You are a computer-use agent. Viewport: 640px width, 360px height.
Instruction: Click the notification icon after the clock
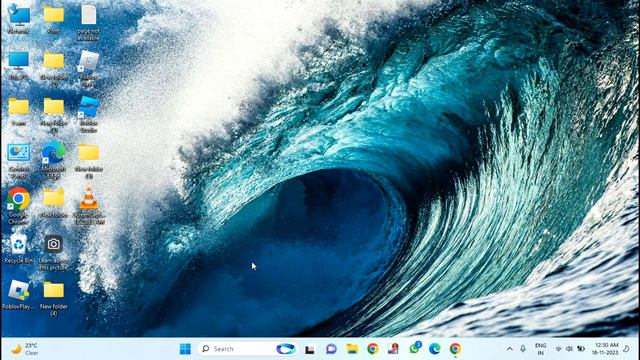tap(627, 349)
